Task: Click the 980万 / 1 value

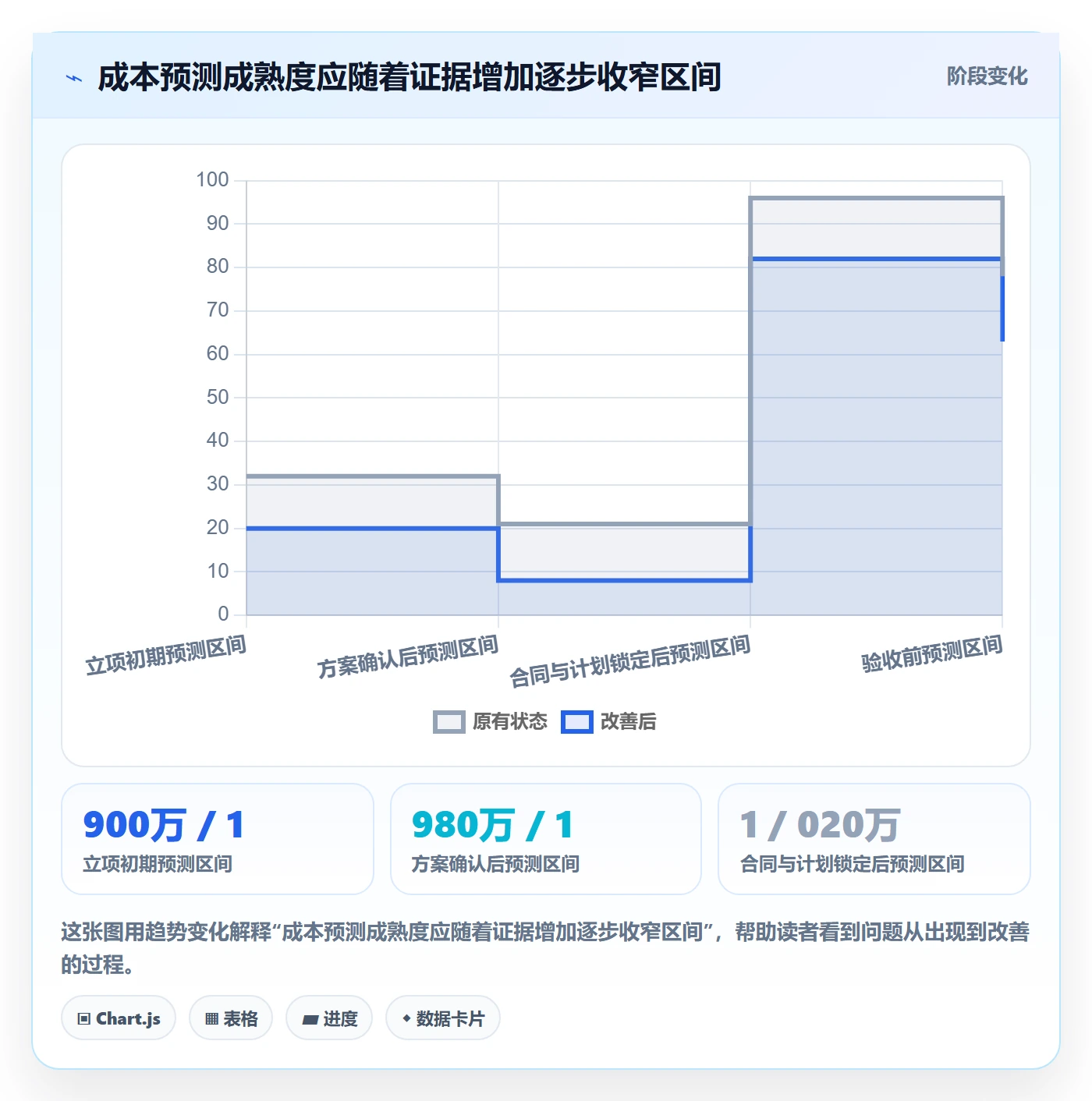Action: [x=492, y=825]
